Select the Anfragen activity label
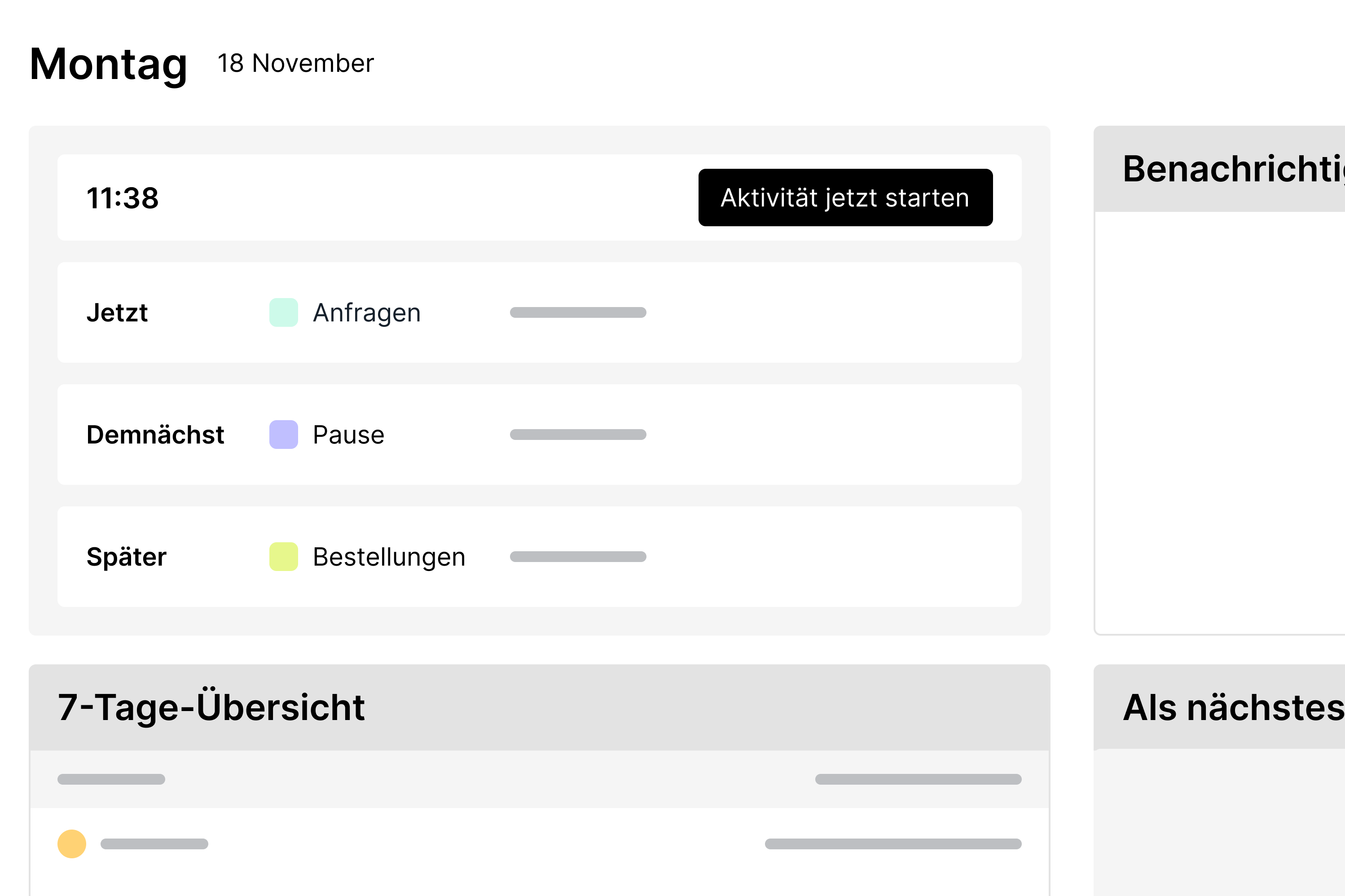Screen dimensions: 1345x896 (366, 313)
